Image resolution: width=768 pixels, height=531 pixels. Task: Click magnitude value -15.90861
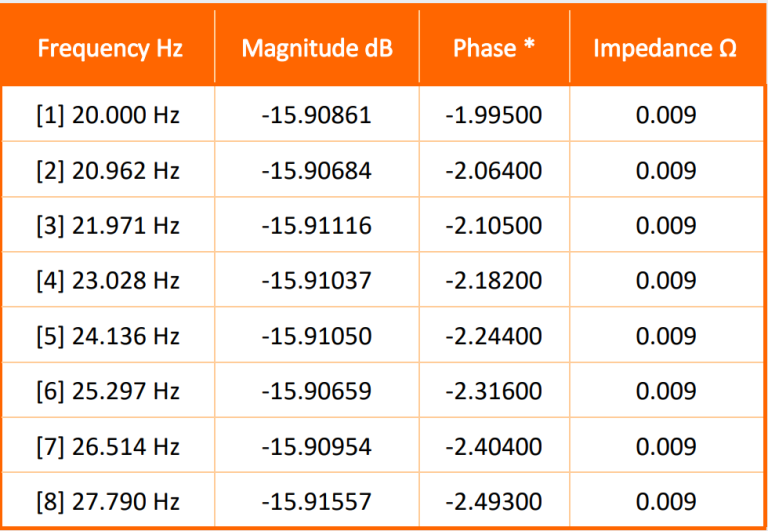pos(316,115)
